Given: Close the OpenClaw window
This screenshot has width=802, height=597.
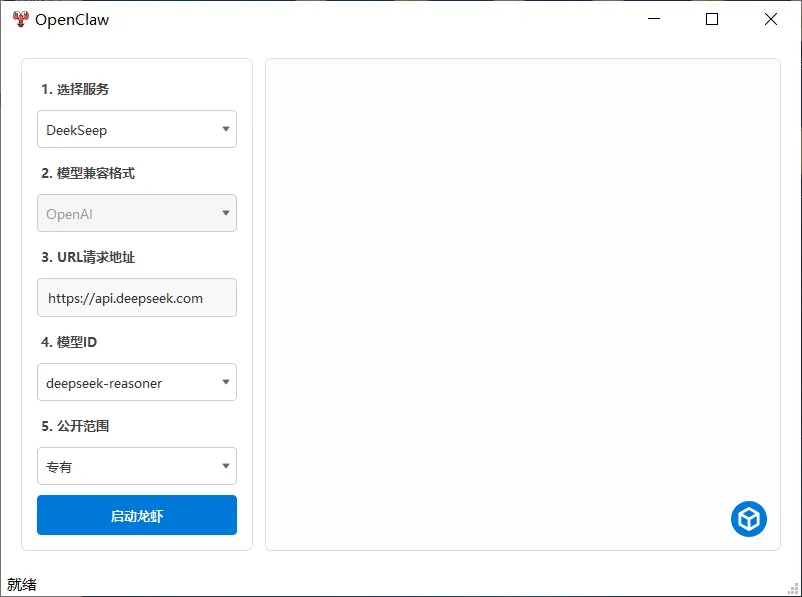Looking at the screenshot, I should point(771,19).
